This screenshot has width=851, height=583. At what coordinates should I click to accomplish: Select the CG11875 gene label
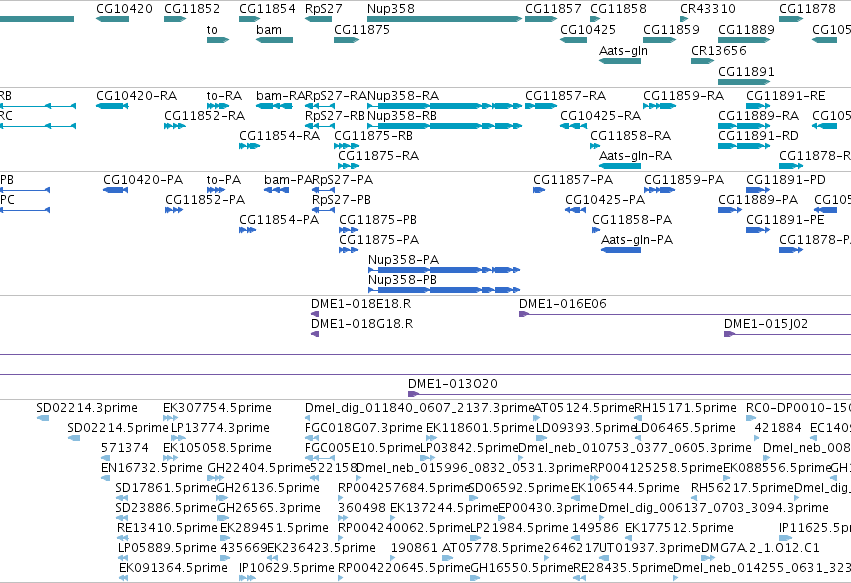362,29
